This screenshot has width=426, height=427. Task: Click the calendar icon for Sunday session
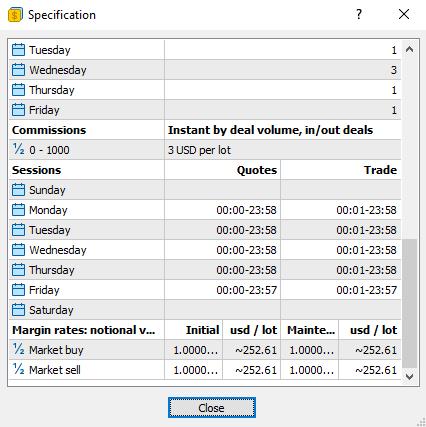pos(18,190)
